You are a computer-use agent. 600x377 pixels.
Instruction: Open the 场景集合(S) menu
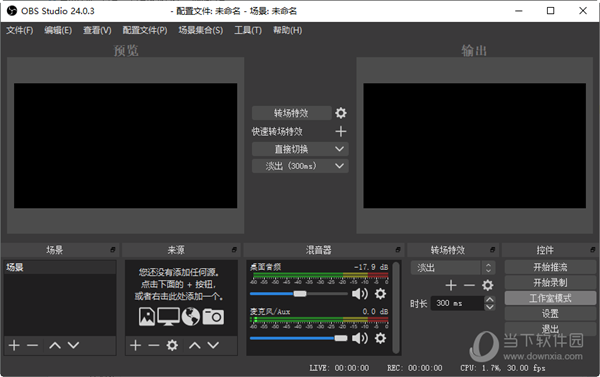click(201, 30)
